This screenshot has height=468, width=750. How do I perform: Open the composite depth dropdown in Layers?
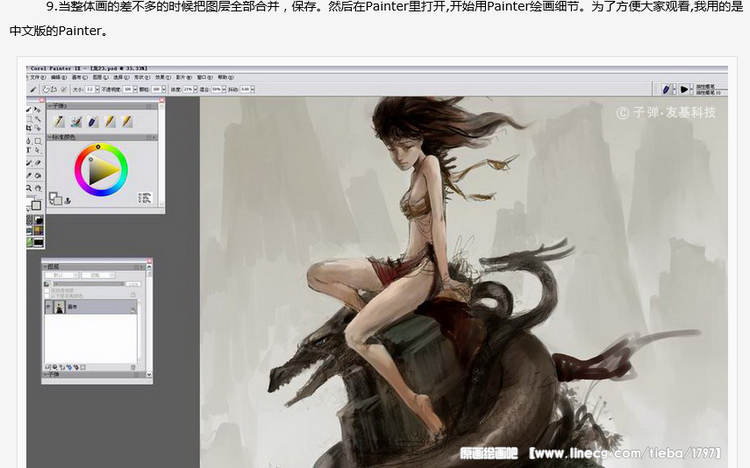click(x=98, y=275)
